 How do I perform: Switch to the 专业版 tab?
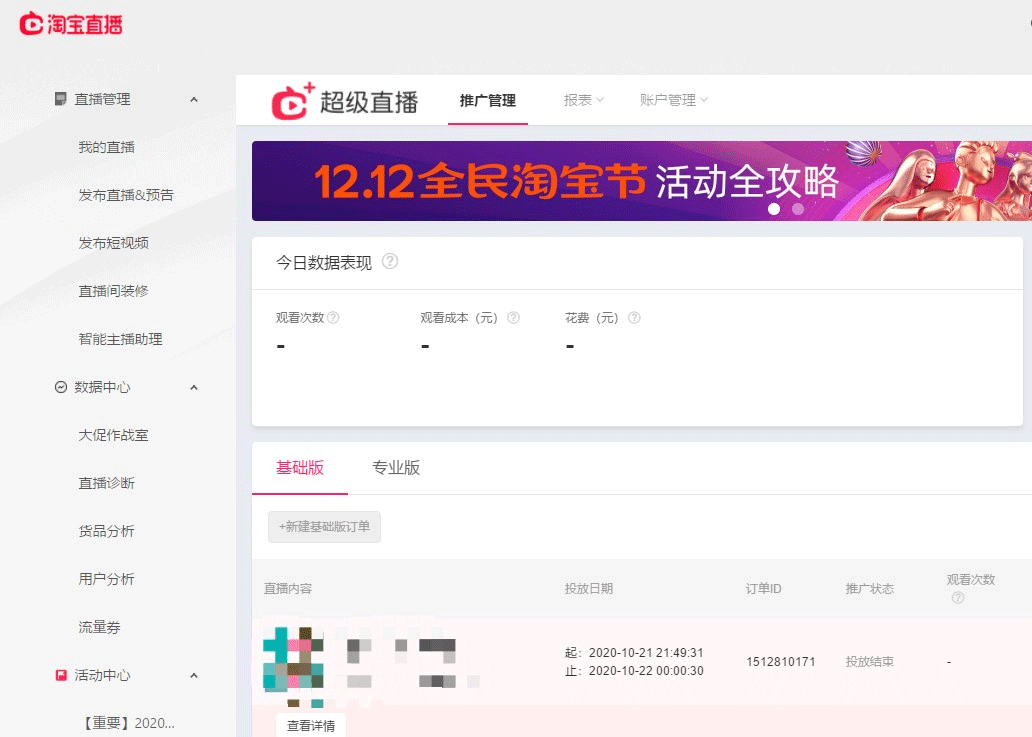(x=396, y=468)
